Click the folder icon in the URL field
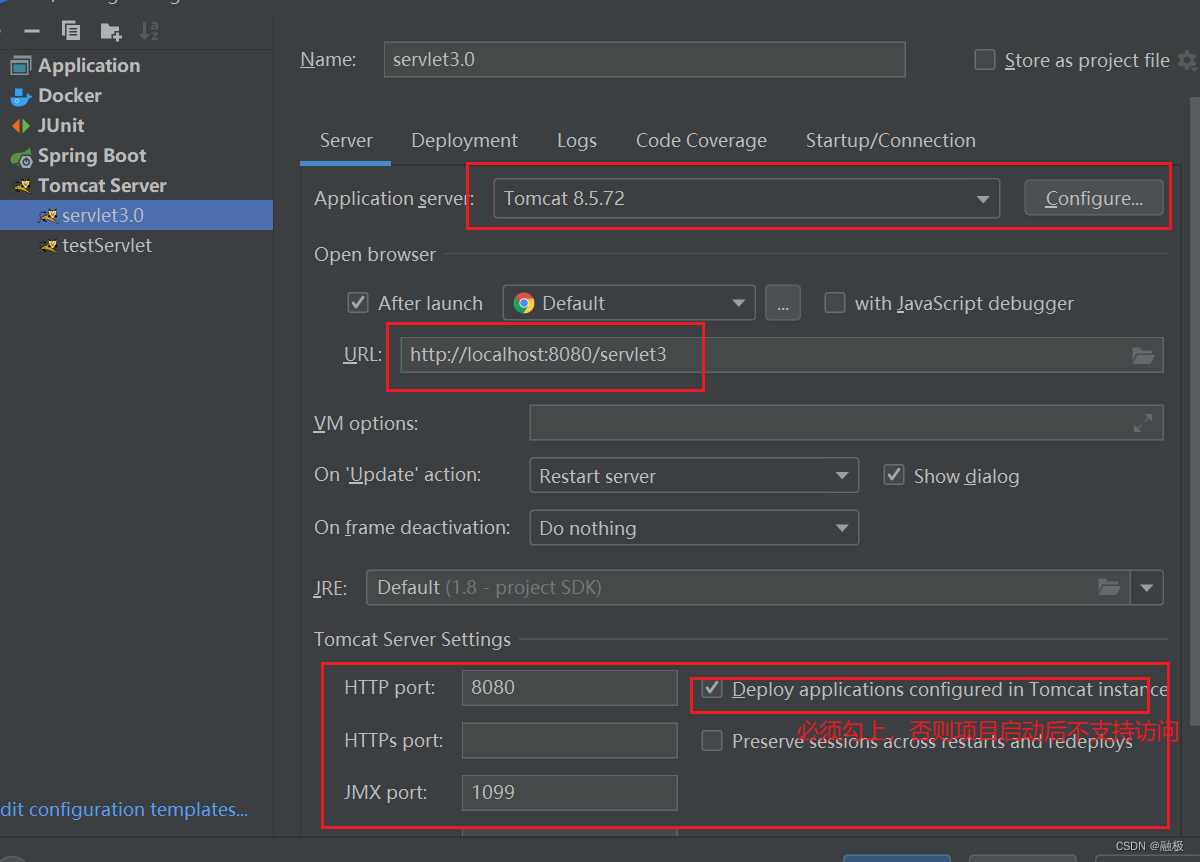The image size is (1200, 862). click(1143, 355)
